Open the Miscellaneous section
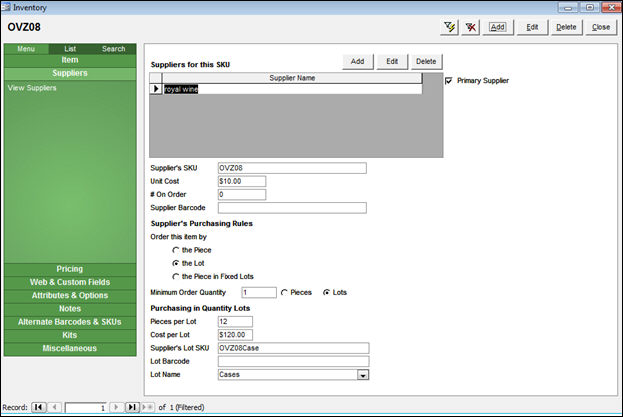 pyautogui.click(x=70, y=348)
